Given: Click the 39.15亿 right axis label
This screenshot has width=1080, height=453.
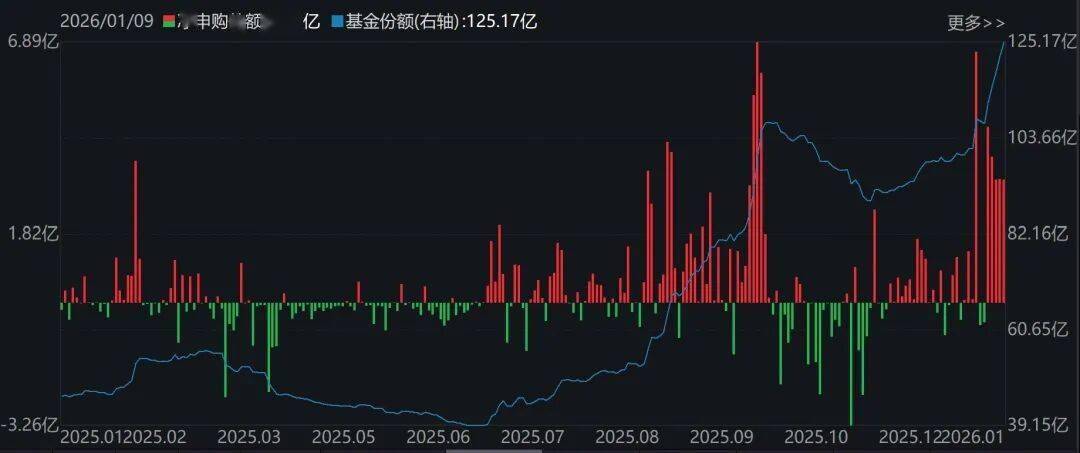Looking at the screenshot, I should (1042, 425).
